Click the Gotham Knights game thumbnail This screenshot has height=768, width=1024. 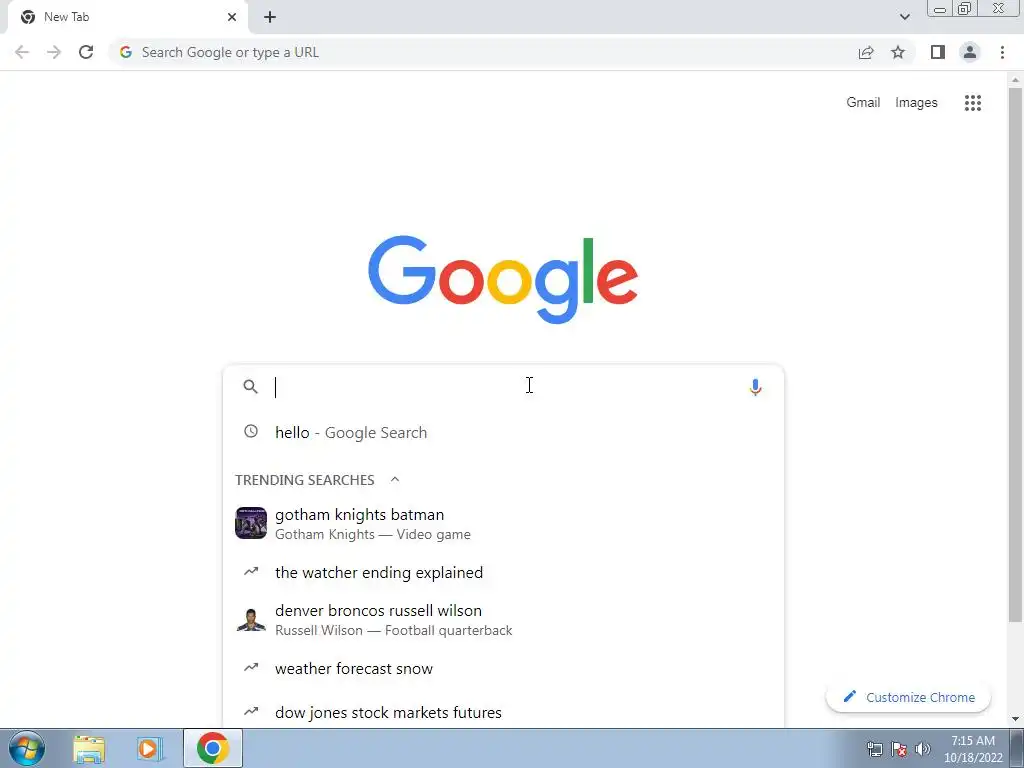coord(251,523)
